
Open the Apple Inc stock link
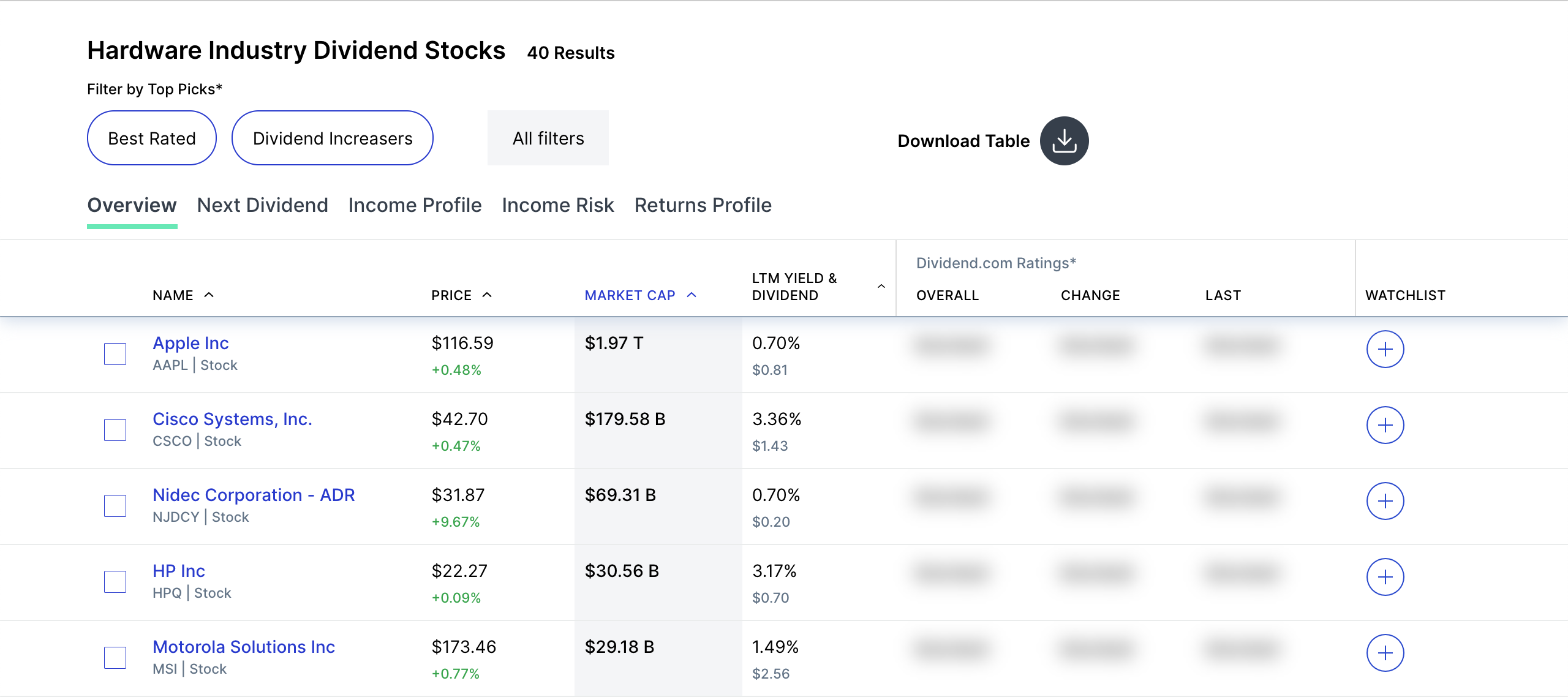coord(190,343)
